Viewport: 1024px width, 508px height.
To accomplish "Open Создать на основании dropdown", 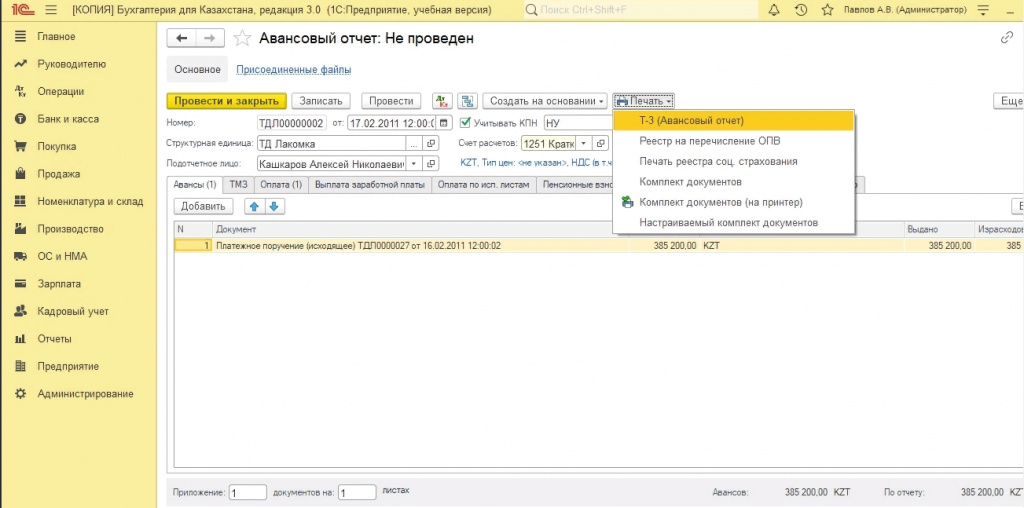I will [545, 101].
